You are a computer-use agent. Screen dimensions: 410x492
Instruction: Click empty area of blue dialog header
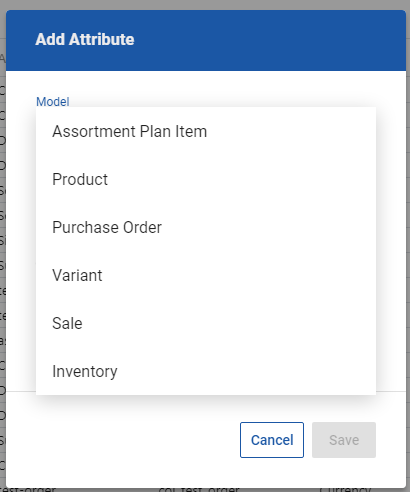(267, 40)
